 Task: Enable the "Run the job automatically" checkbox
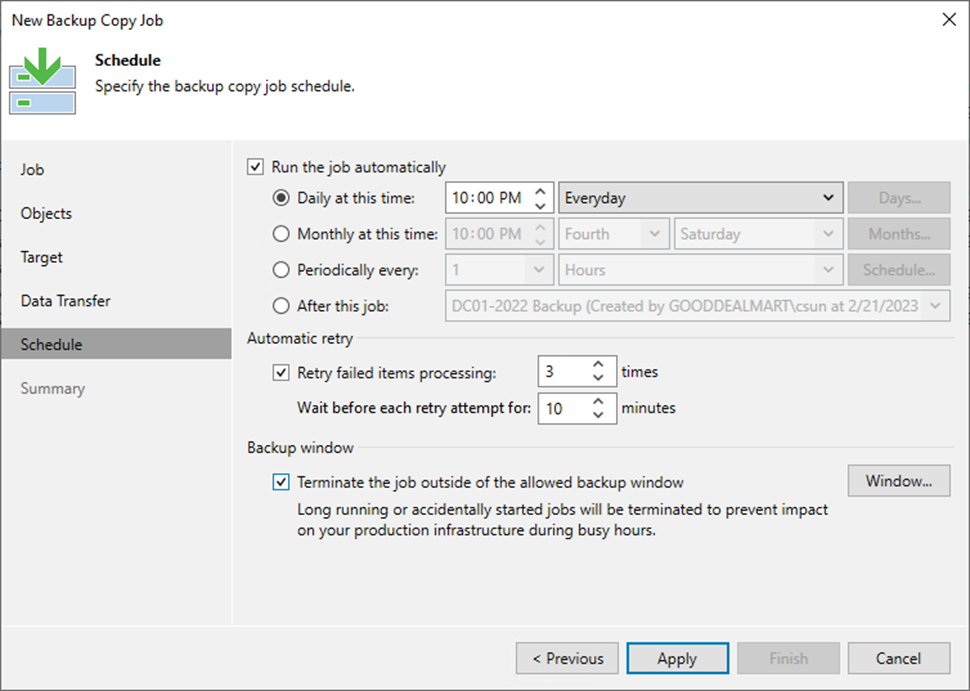[x=256, y=166]
